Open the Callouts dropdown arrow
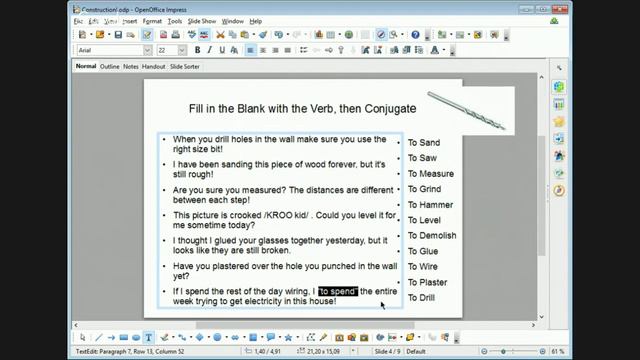The image size is (640, 360). click(280, 338)
